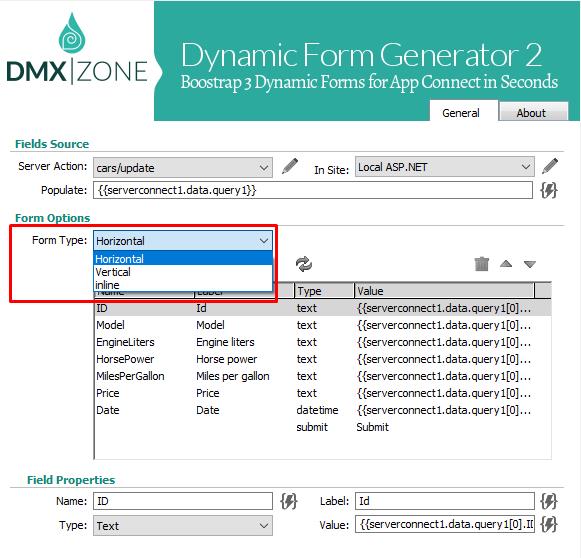Move selected field down with down arrow
This screenshot has width=581, height=558.
(530, 264)
